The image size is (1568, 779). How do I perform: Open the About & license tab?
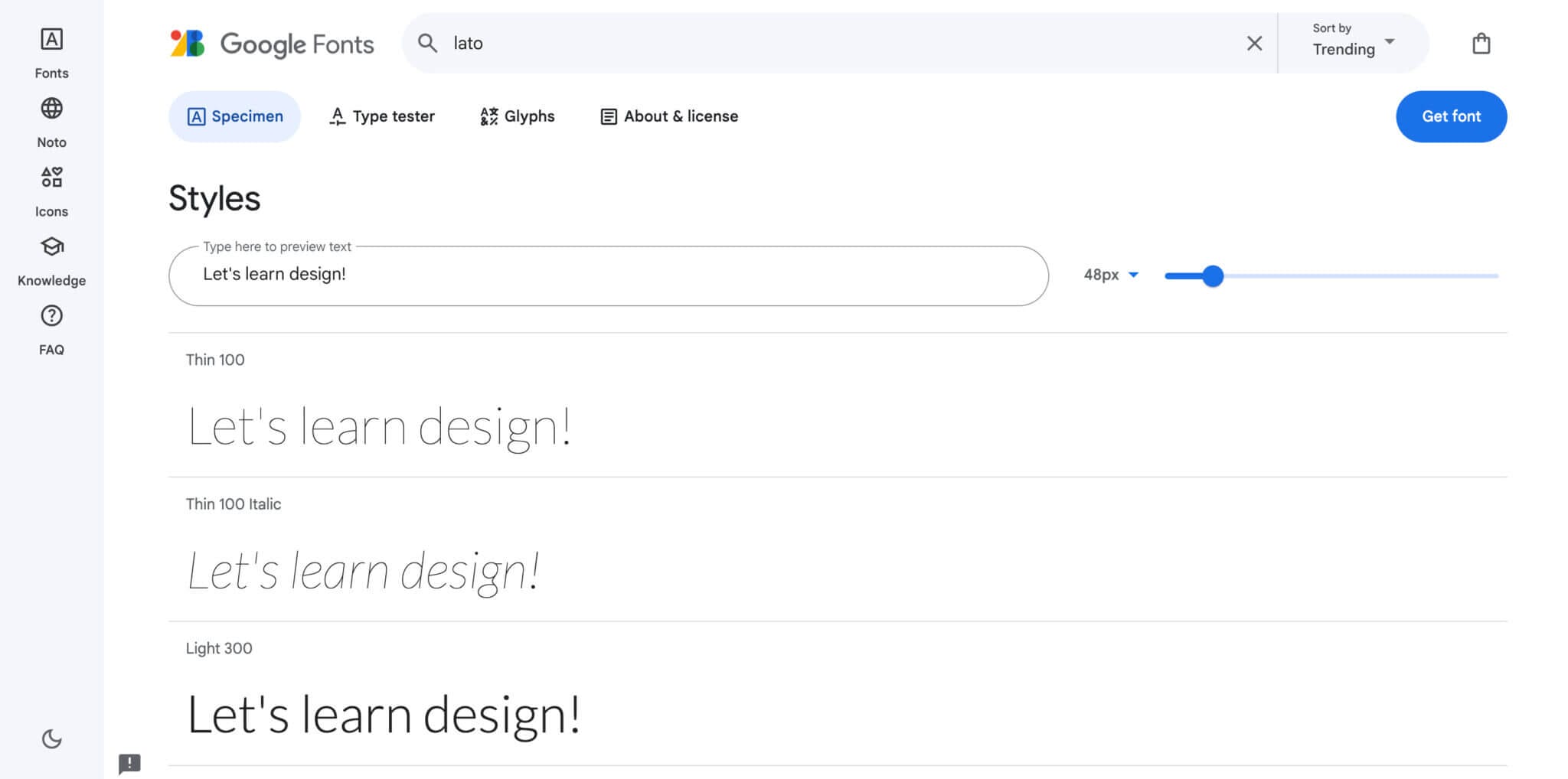tap(669, 116)
